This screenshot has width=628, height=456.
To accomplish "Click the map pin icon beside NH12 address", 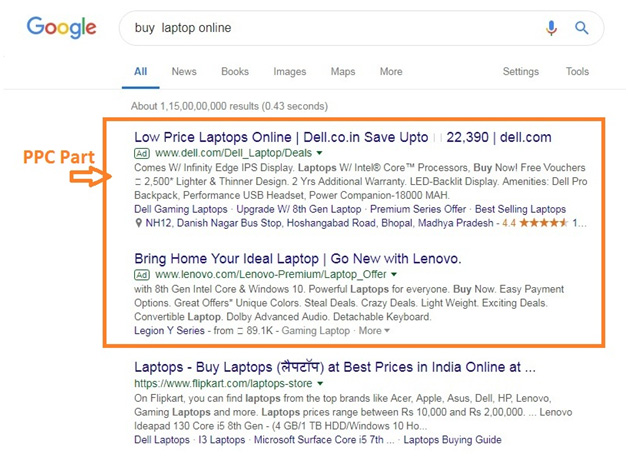I will 138,223.
